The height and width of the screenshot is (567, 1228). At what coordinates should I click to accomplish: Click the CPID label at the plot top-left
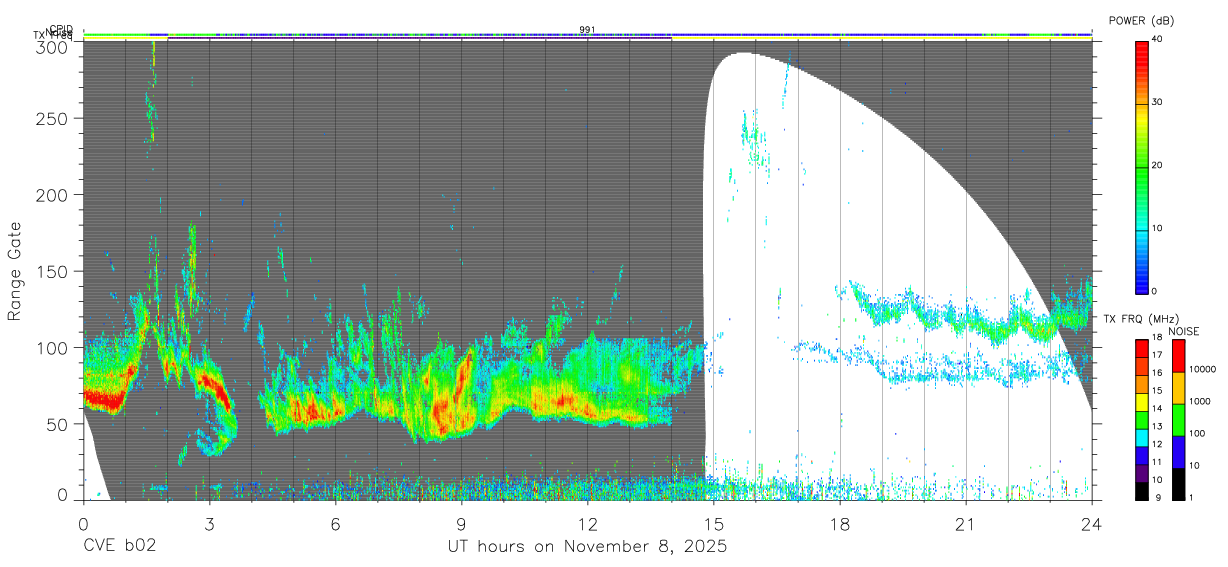pos(61,30)
